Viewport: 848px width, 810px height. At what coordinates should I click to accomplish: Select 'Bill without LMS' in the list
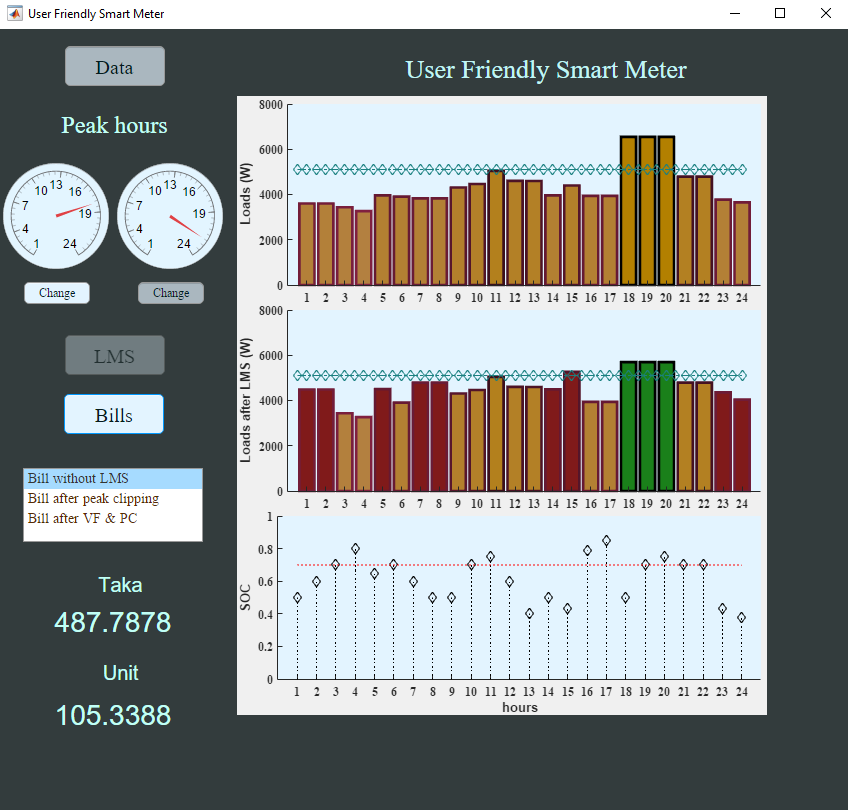[112, 479]
